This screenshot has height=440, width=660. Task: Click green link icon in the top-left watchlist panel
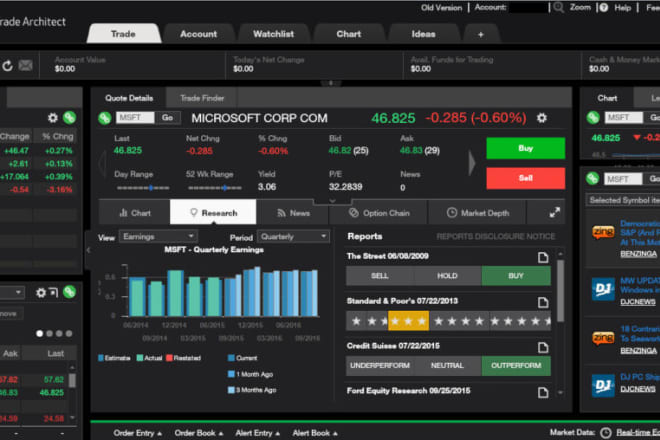(x=69, y=117)
